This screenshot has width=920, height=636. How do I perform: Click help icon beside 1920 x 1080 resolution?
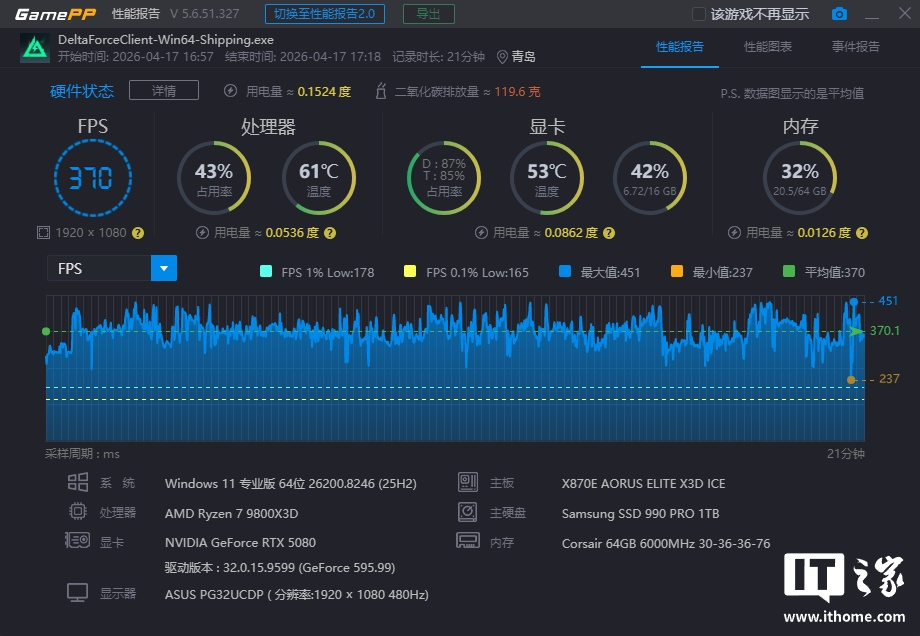(x=138, y=233)
